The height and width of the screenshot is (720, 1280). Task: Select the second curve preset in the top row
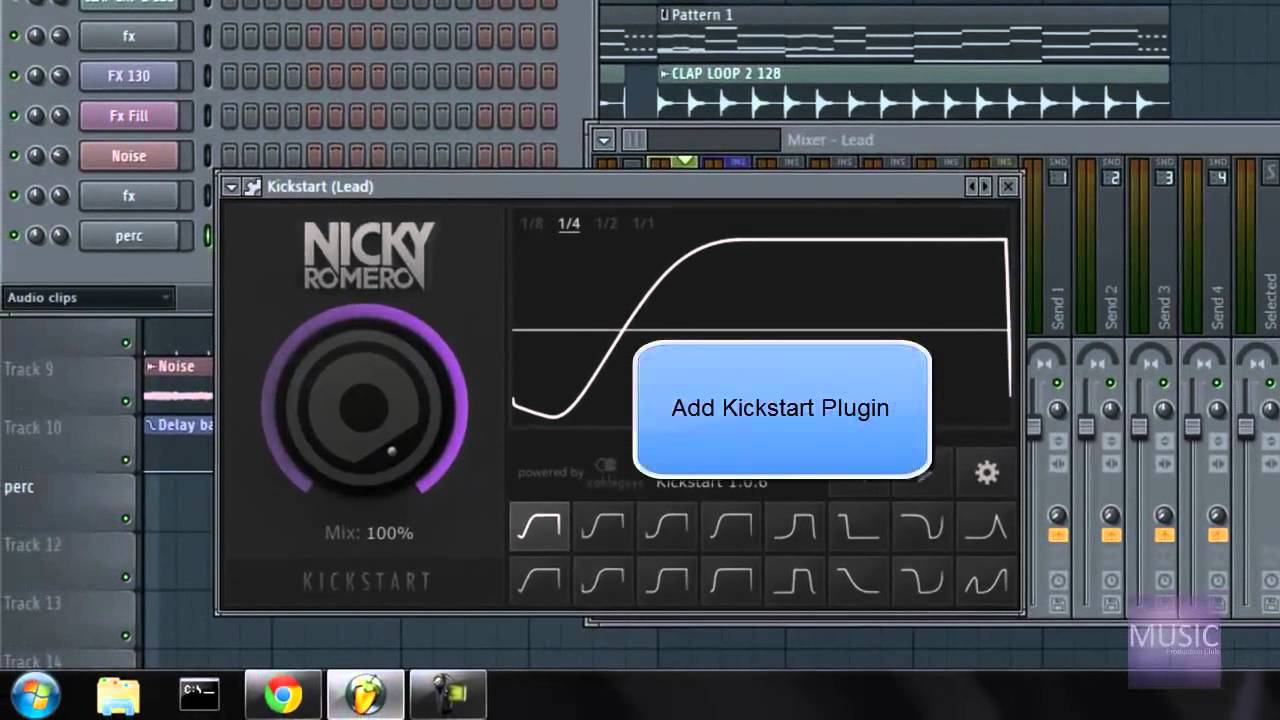pos(603,527)
